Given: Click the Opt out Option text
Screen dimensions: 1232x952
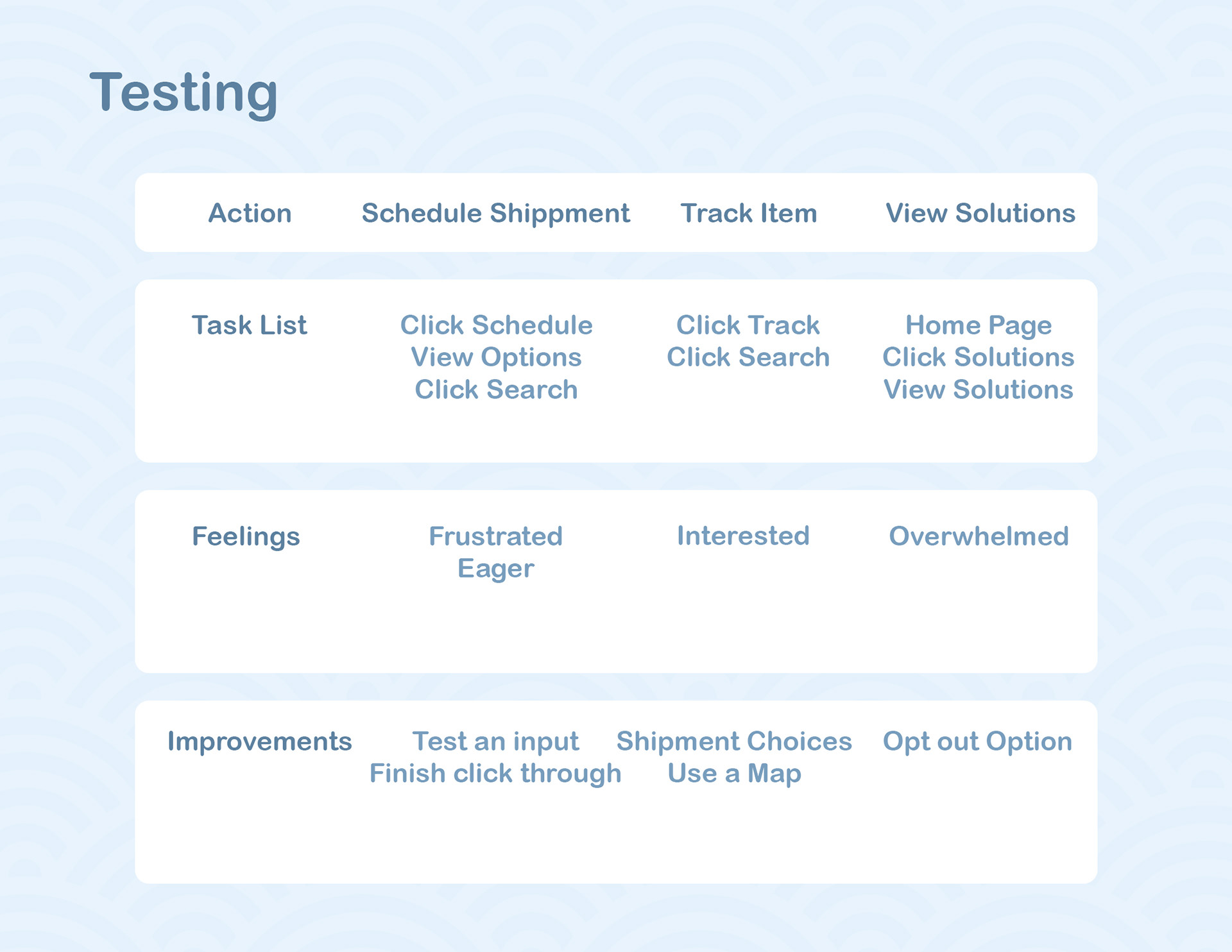Looking at the screenshot, I should 977,742.
